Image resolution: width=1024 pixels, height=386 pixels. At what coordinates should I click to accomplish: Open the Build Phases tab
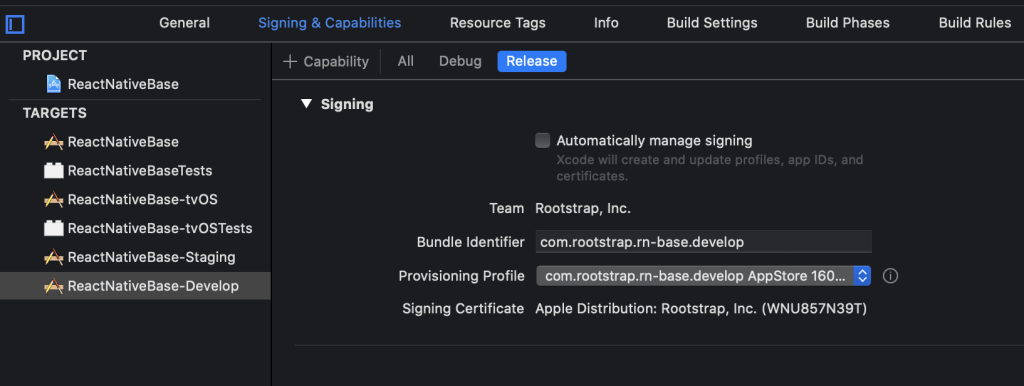click(848, 23)
